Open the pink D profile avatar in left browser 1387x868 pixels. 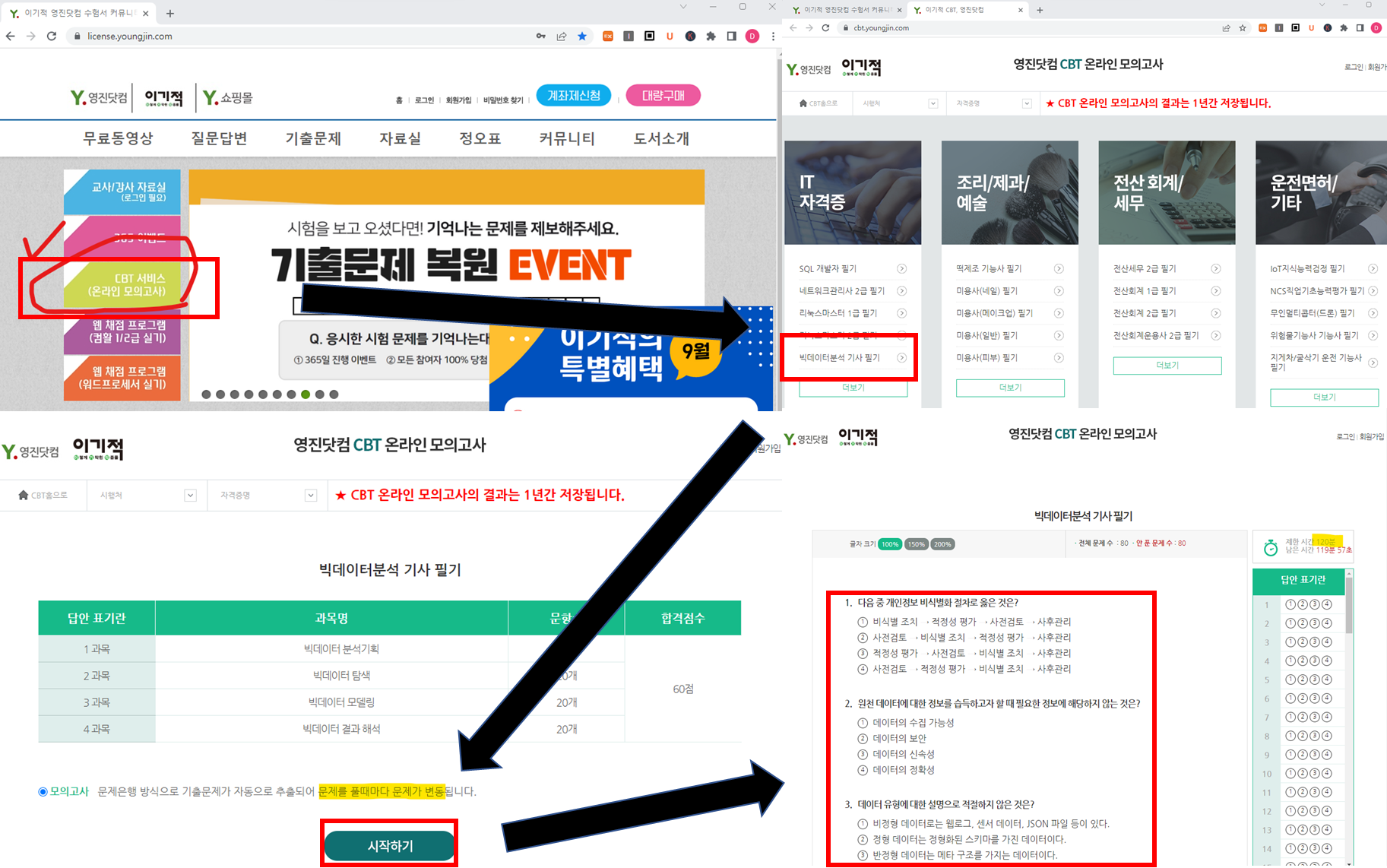[x=752, y=36]
